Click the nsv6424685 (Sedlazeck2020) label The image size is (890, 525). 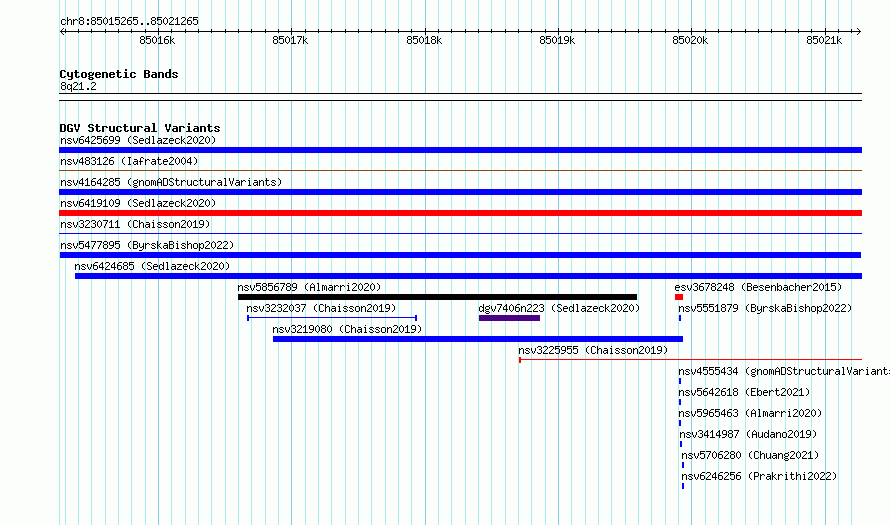152,266
